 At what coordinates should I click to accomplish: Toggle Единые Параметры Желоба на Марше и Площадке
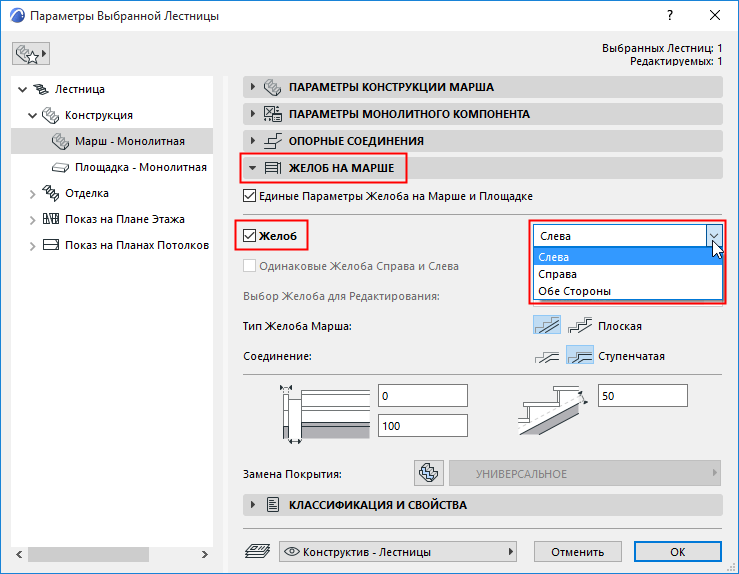249,196
